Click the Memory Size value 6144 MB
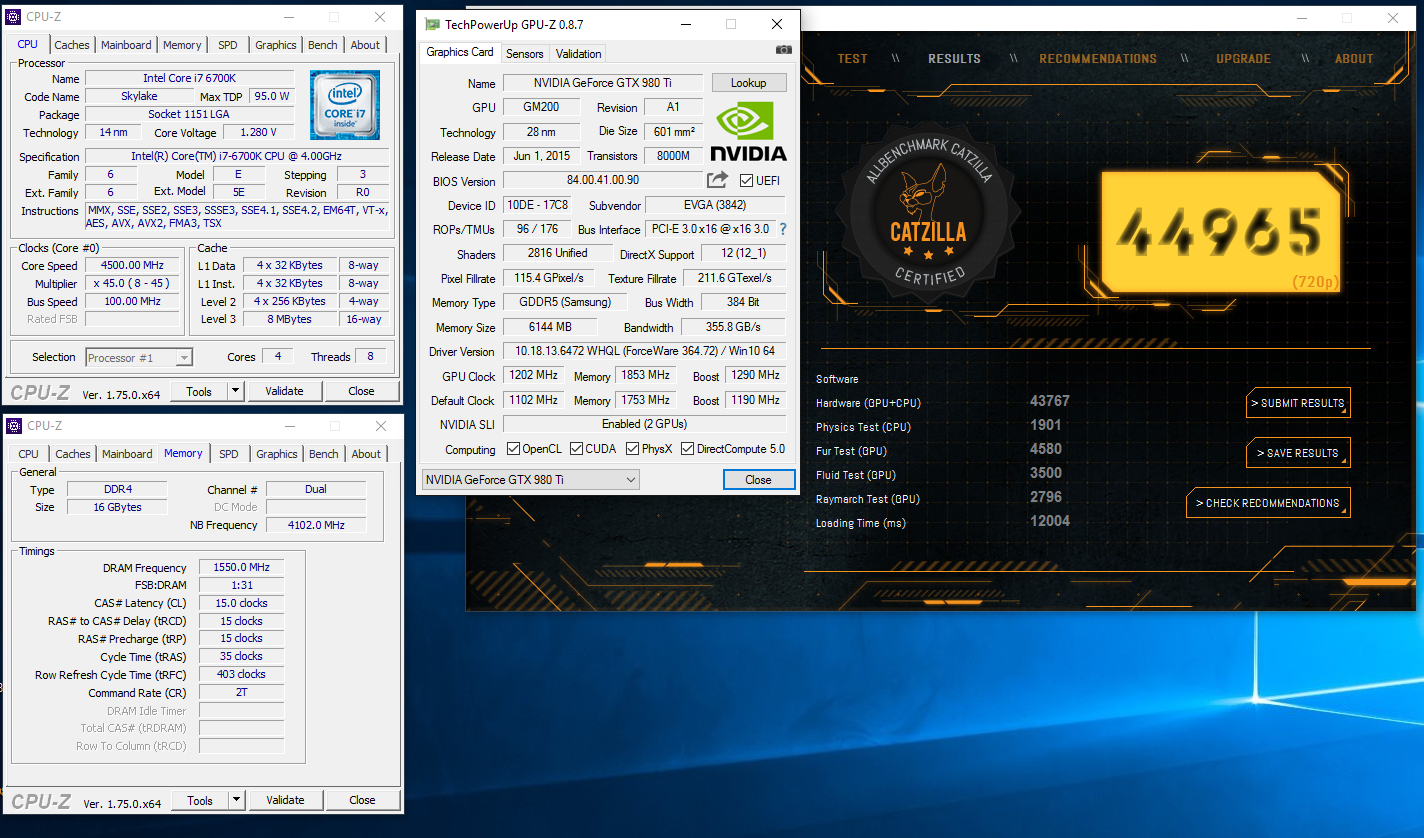This screenshot has width=1424, height=838. pos(550,327)
